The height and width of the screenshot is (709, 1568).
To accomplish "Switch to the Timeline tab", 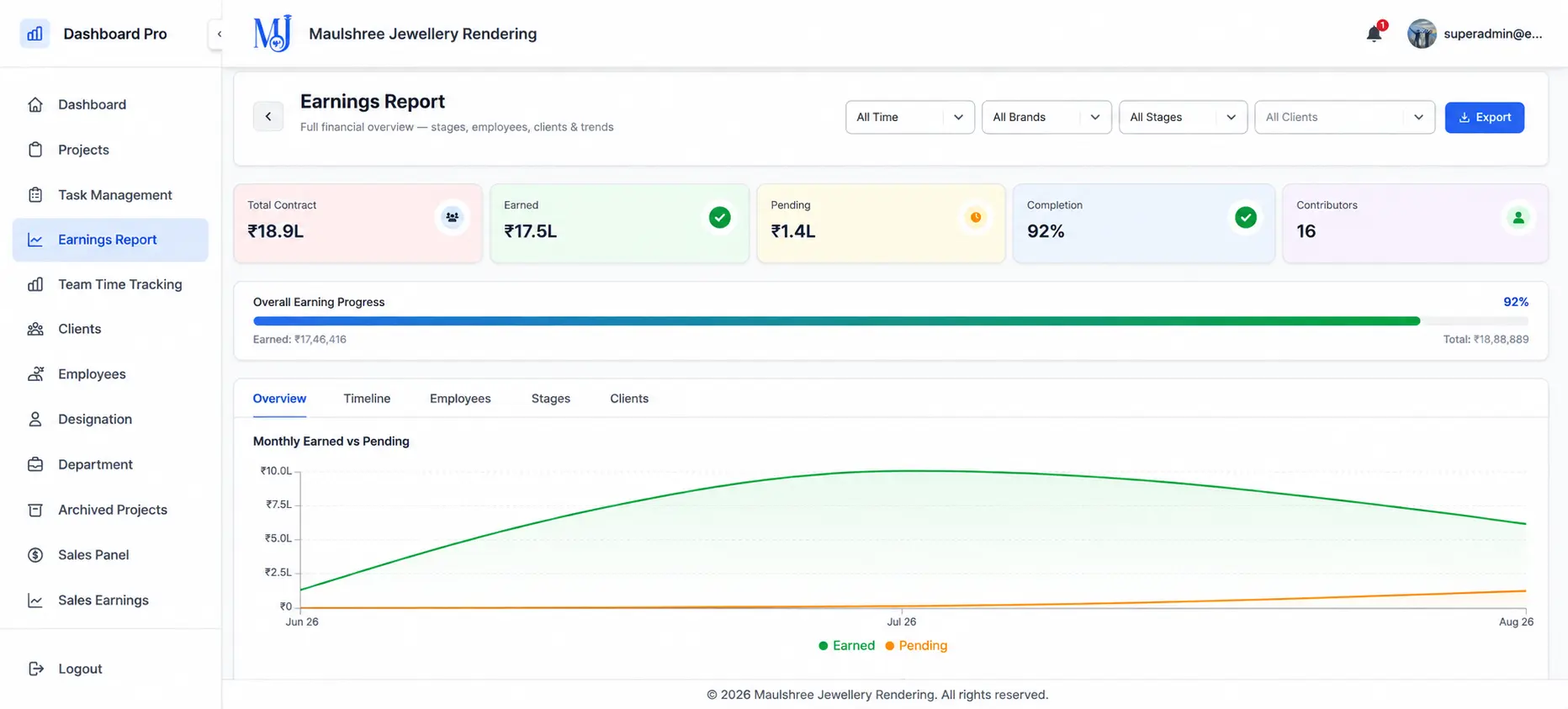I will [x=367, y=399].
